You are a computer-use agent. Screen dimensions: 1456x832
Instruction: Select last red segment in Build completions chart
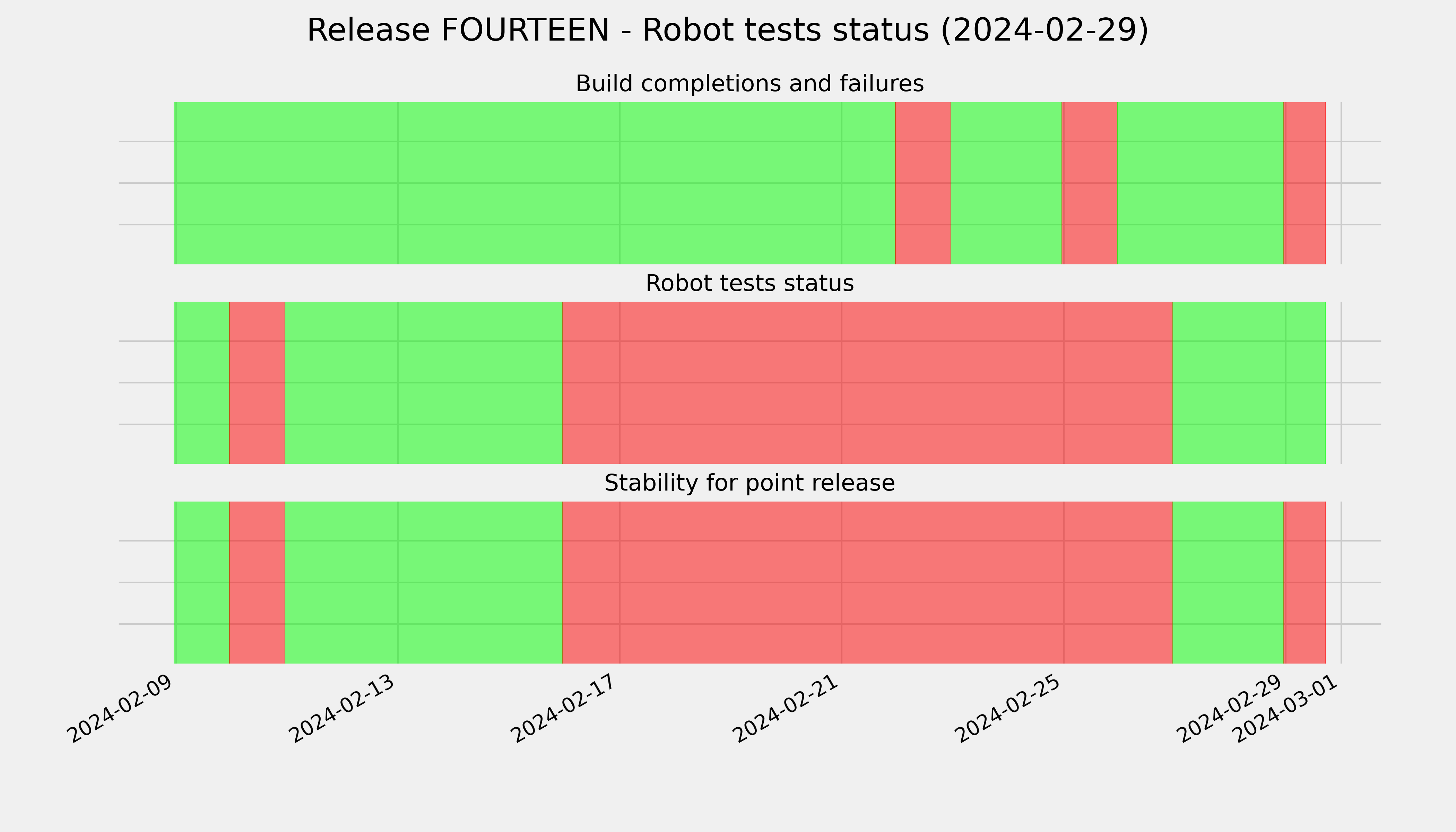point(1305,183)
